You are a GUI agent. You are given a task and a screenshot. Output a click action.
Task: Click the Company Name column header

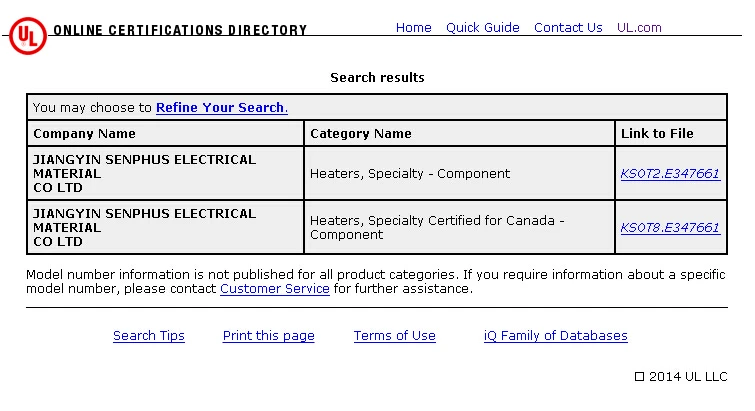click(85, 134)
